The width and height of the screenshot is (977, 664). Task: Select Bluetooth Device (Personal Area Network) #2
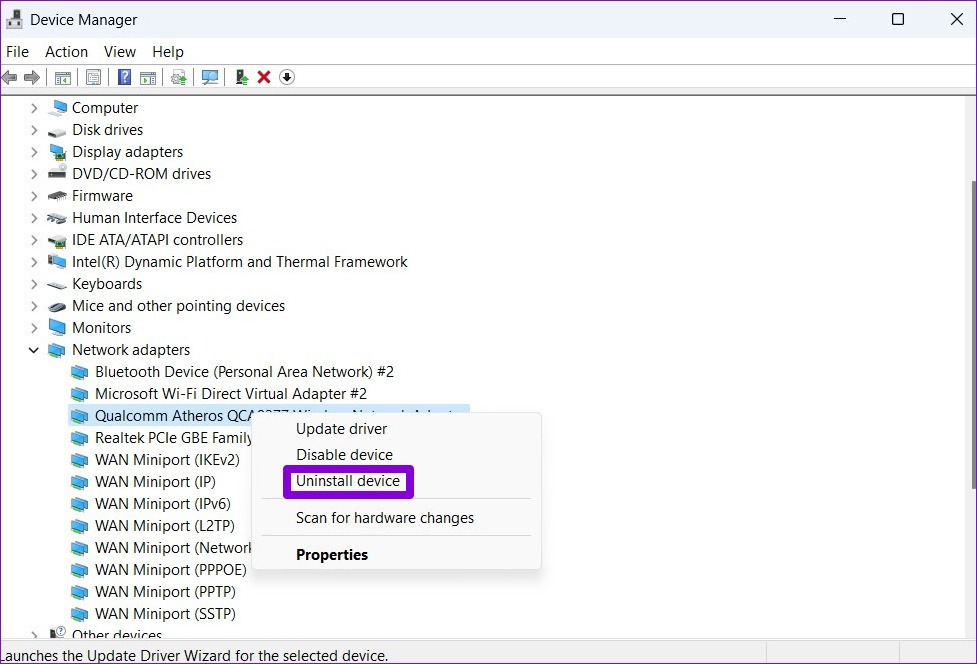[244, 372]
